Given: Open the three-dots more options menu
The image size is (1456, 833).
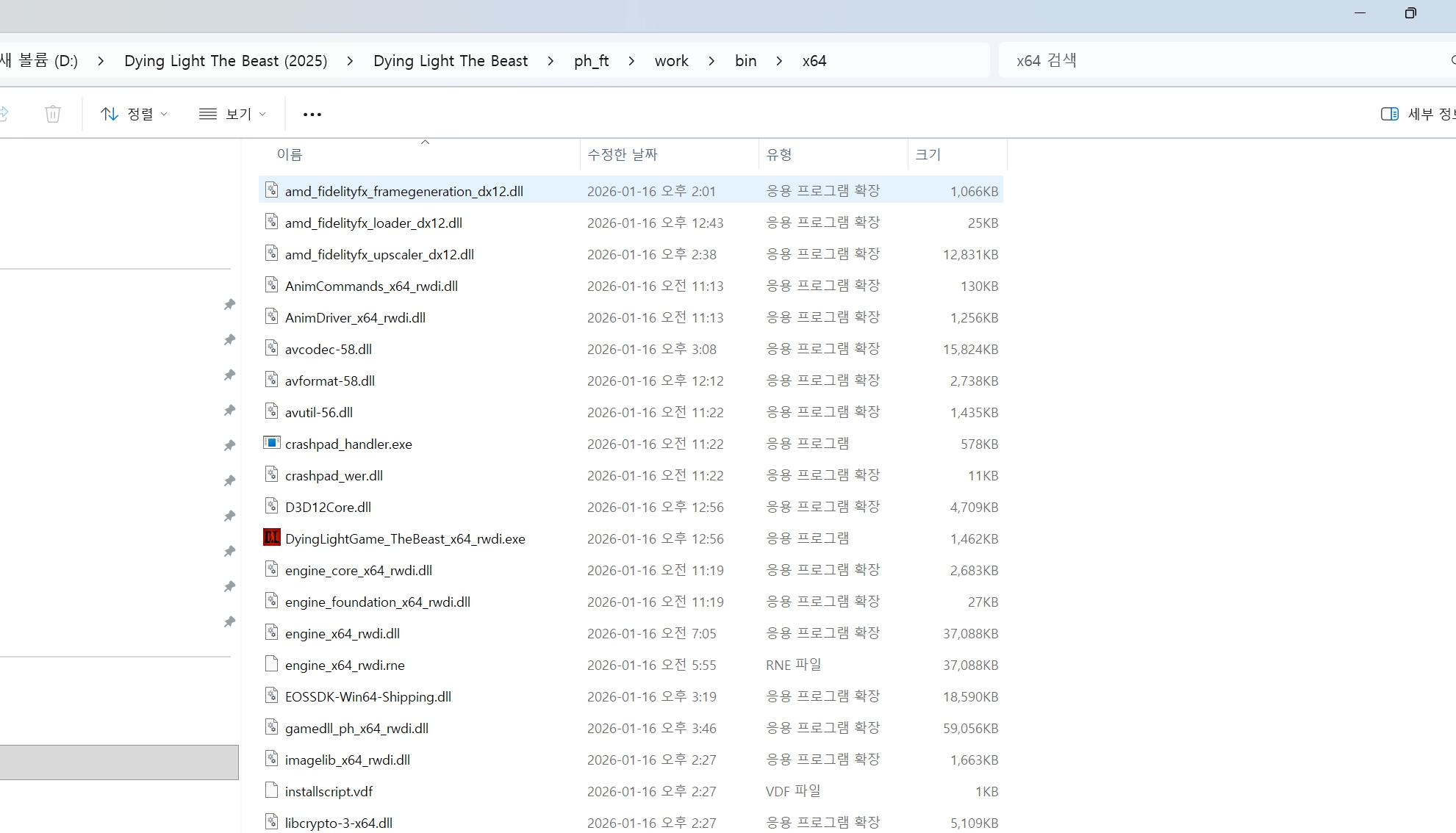Looking at the screenshot, I should click(312, 114).
